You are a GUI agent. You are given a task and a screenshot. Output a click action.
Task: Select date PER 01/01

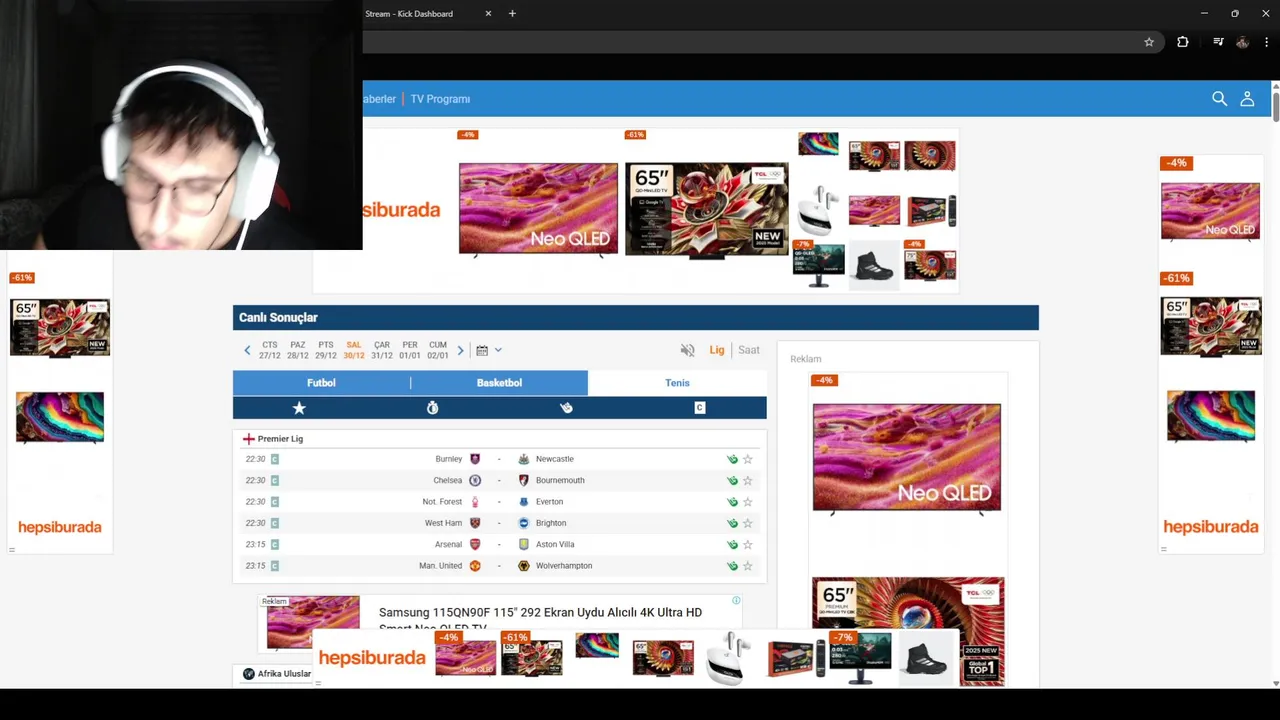coord(410,350)
